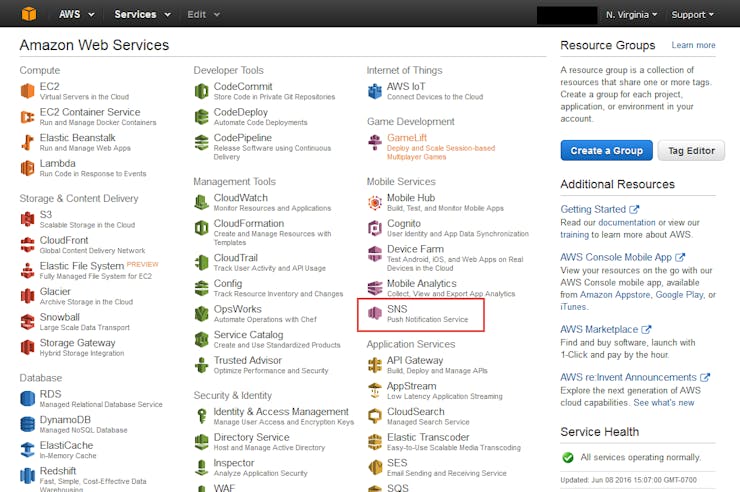Screen dimensions: 740x492
Task: Click the CodeCommit icon
Action: 202,91
